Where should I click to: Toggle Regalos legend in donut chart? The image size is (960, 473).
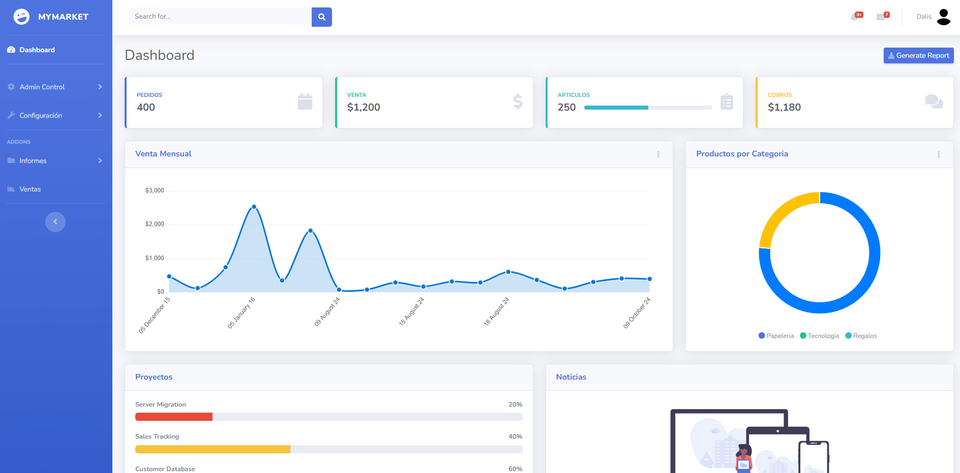(861, 335)
